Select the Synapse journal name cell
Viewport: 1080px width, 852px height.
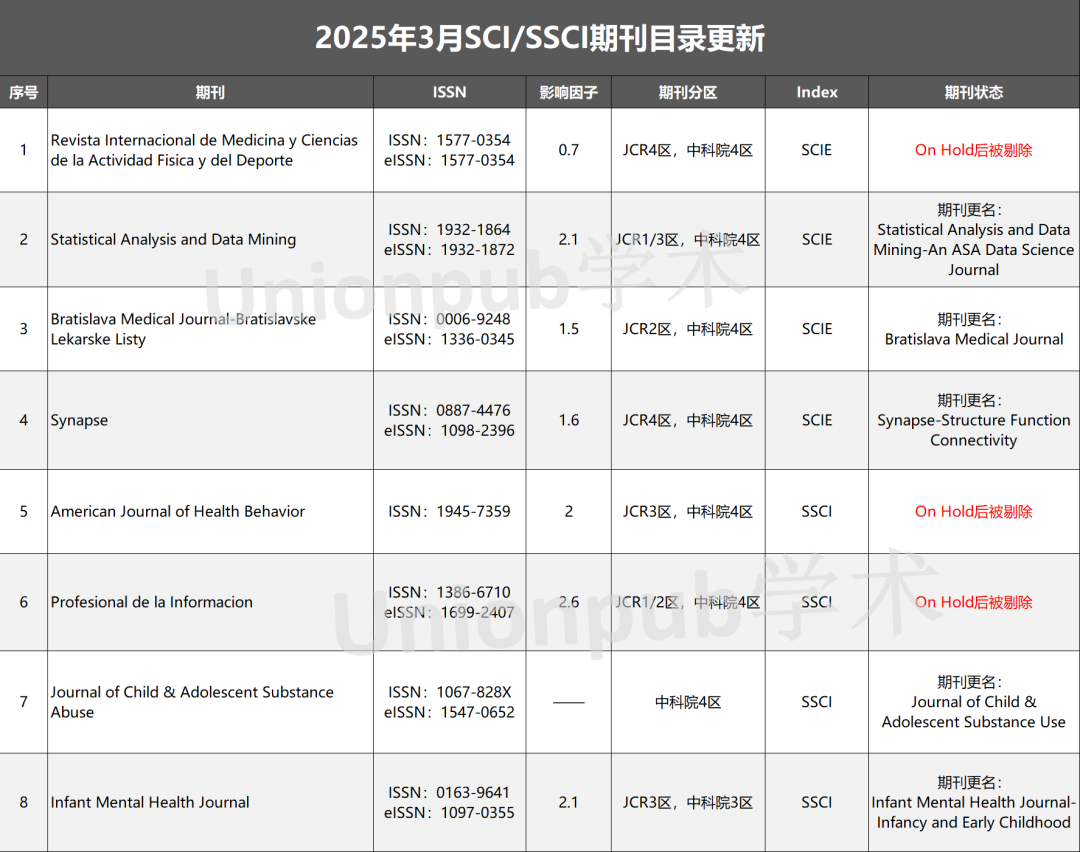[210, 420]
